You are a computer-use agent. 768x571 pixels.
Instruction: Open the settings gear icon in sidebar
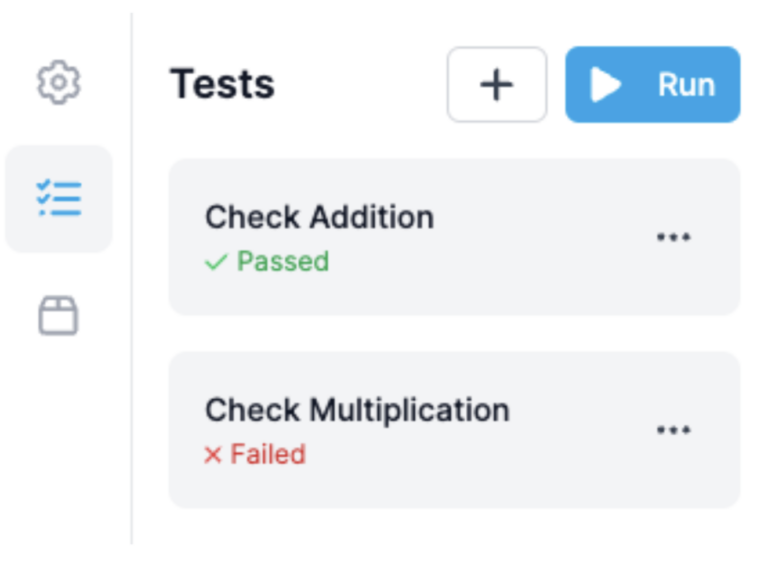58,83
